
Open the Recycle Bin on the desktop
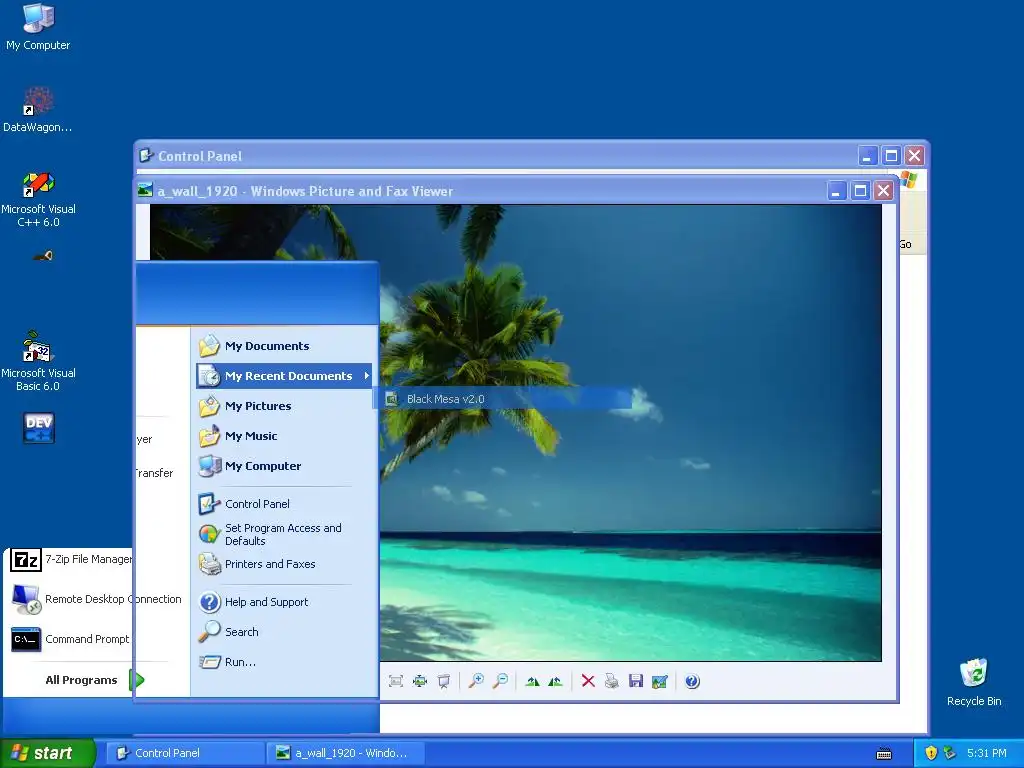tap(974, 682)
